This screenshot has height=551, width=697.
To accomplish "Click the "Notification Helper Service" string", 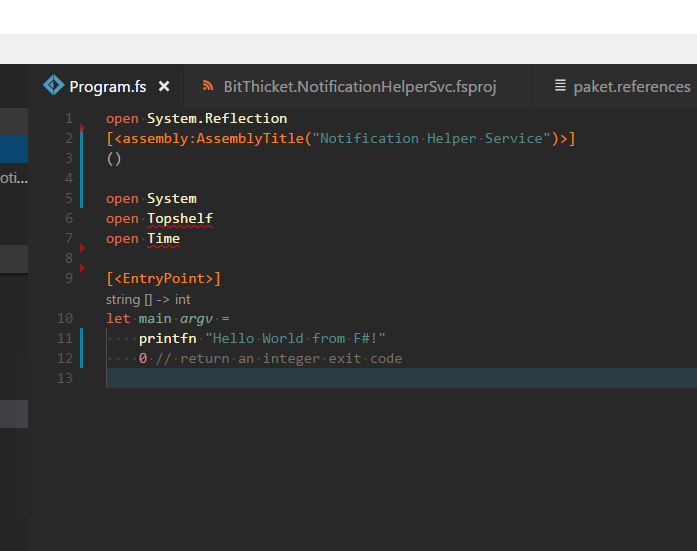I will 431,139.
